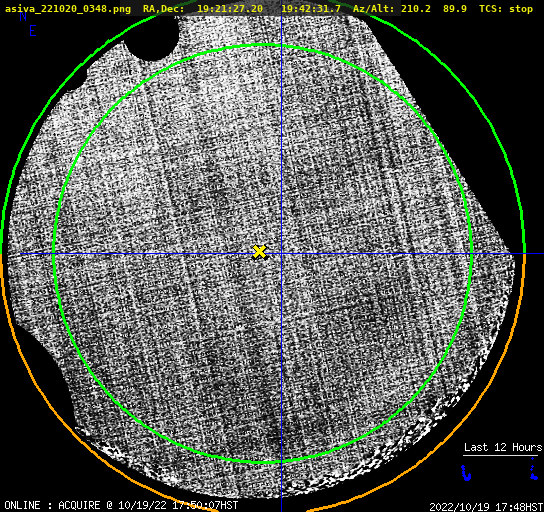544x512 pixels.
Task: Click the intersection of the blue crosshair lines
Action: click(281, 254)
